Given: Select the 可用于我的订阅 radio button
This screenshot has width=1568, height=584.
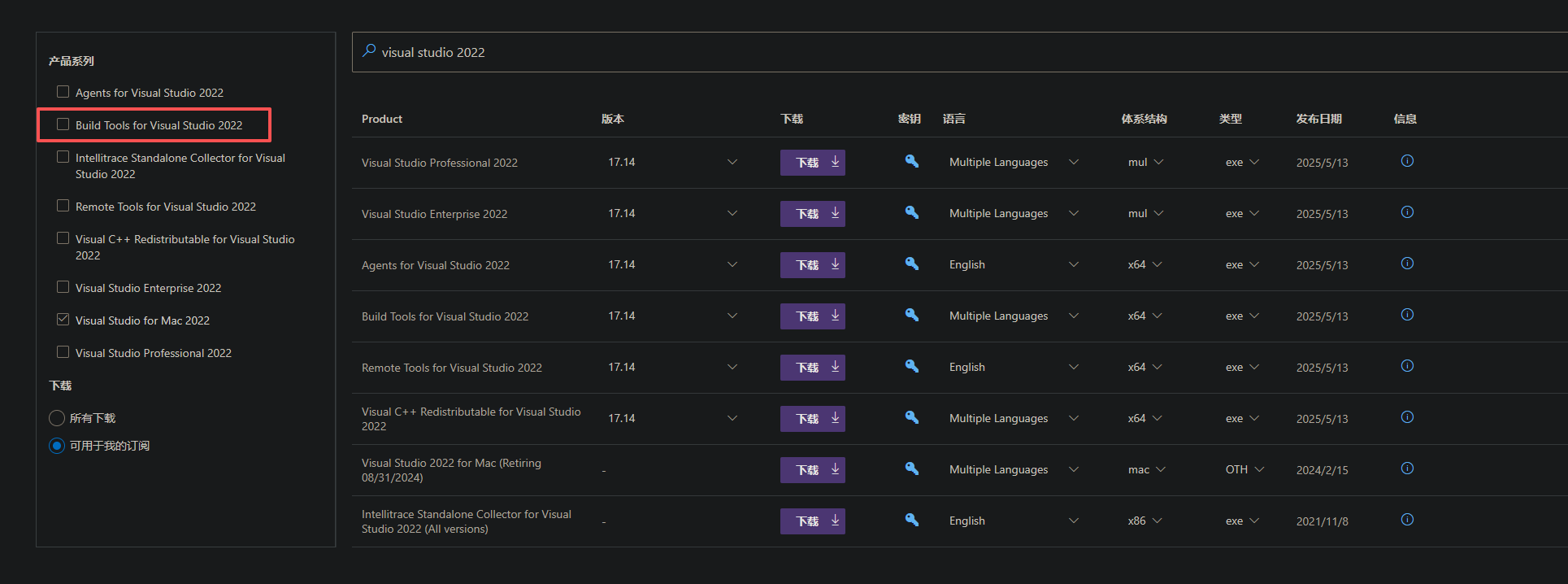Looking at the screenshot, I should (x=57, y=446).
